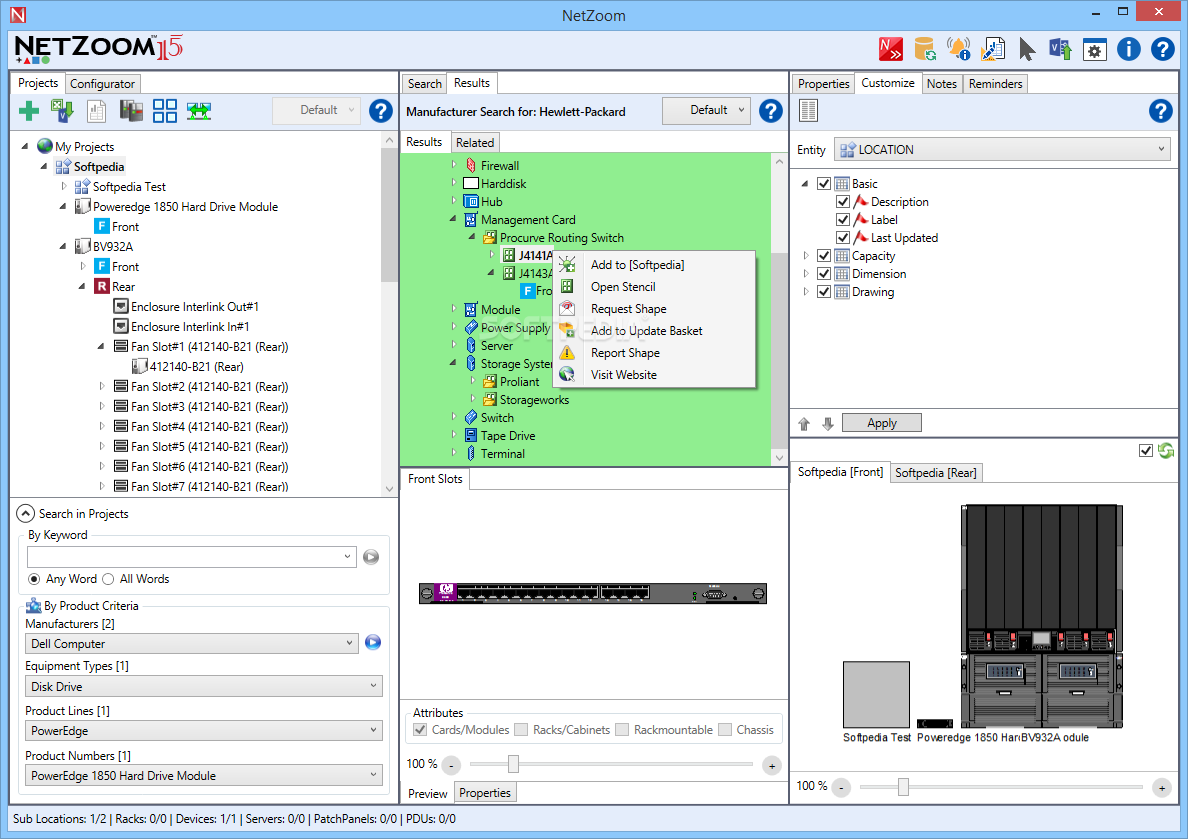Toggle the Capacity checkbox
1188x839 pixels.
pyautogui.click(x=824, y=256)
